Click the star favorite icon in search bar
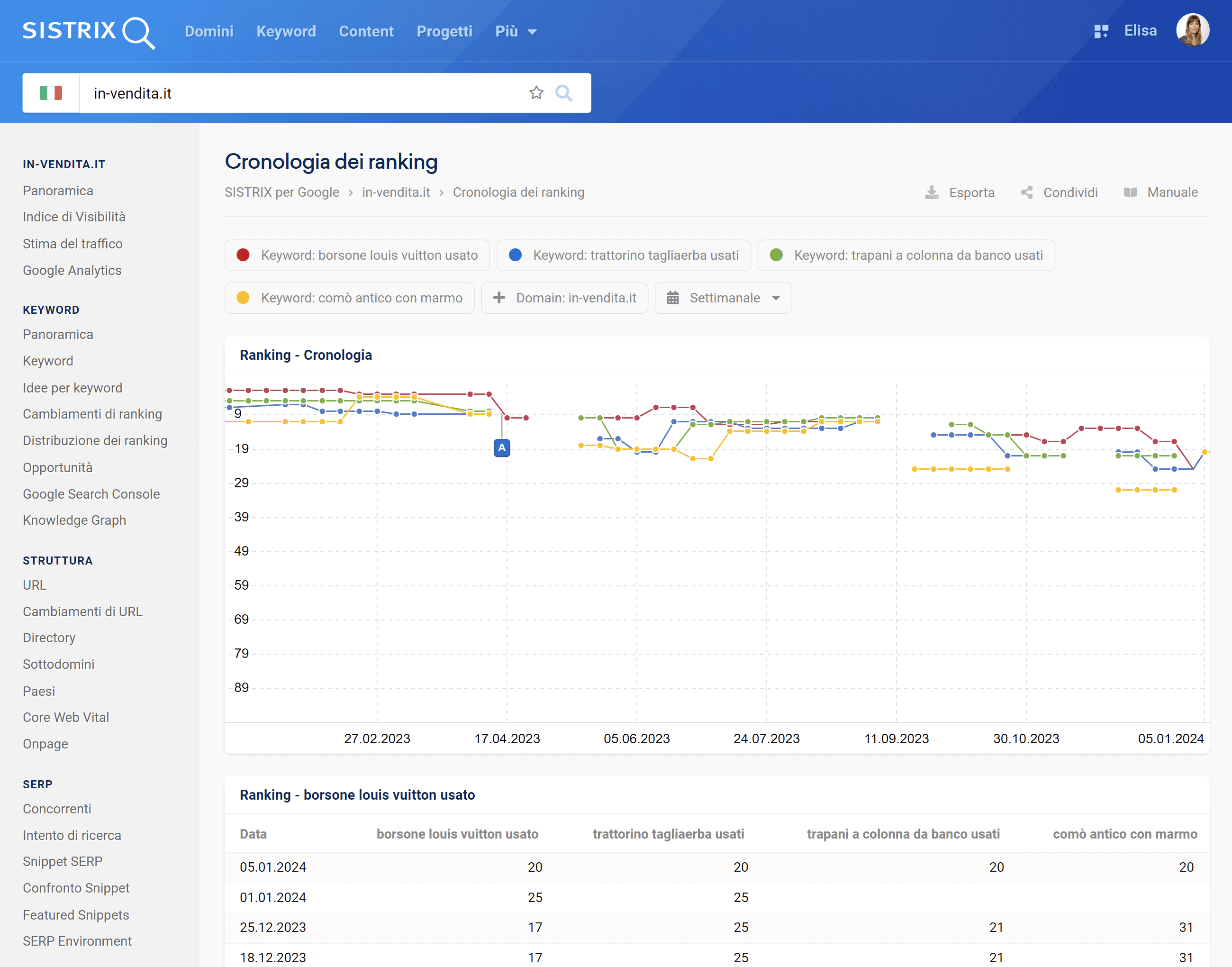 [x=536, y=93]
